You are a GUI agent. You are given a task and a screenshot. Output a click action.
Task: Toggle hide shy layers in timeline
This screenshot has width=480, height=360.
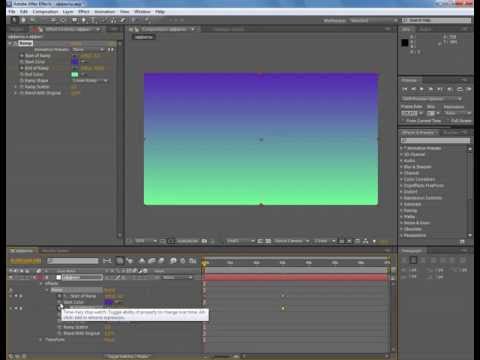pyautogui.click(x=142, y=261)
